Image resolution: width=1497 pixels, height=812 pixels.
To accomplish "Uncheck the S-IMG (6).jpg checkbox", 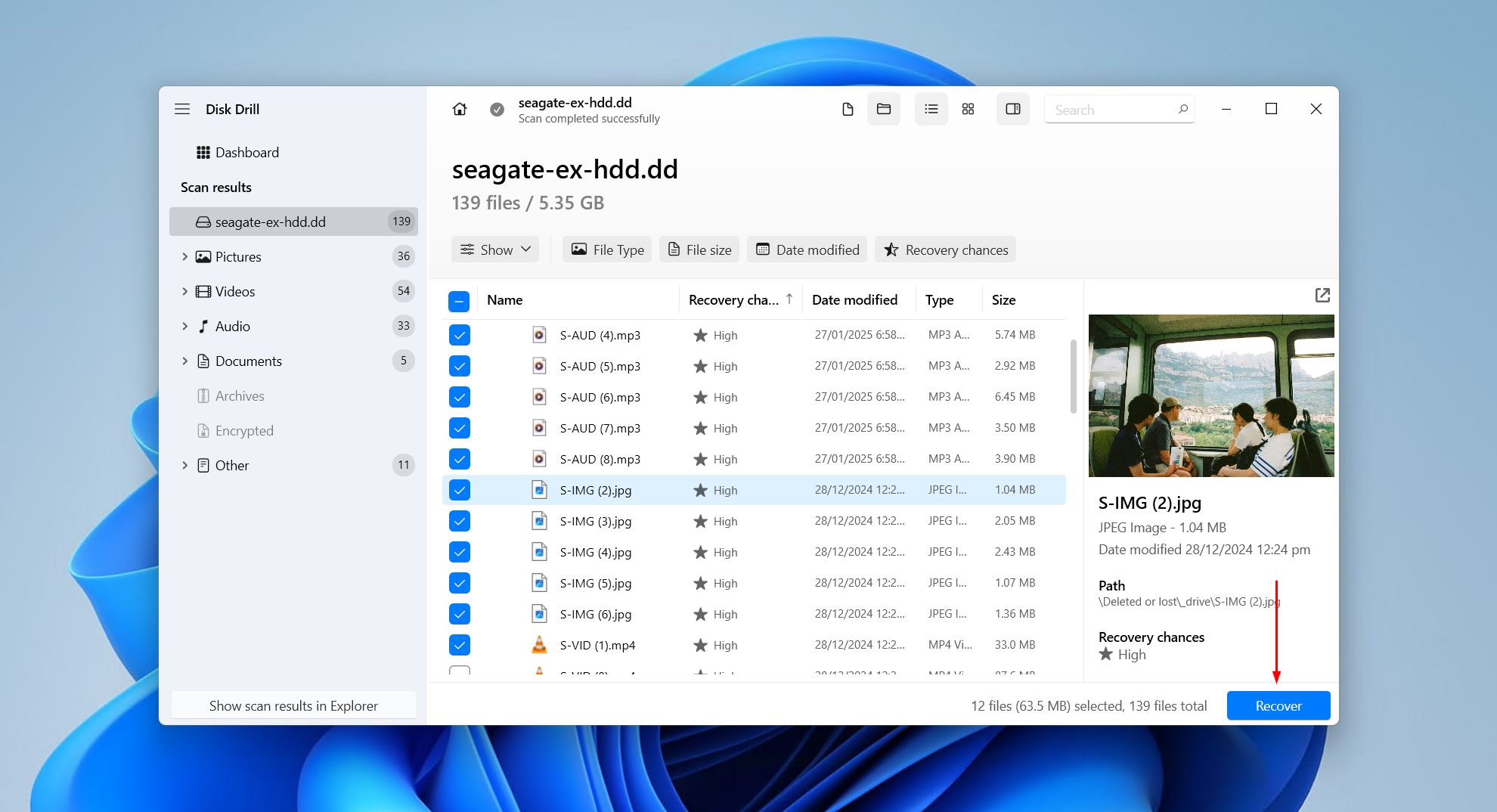I will point(460,614).
